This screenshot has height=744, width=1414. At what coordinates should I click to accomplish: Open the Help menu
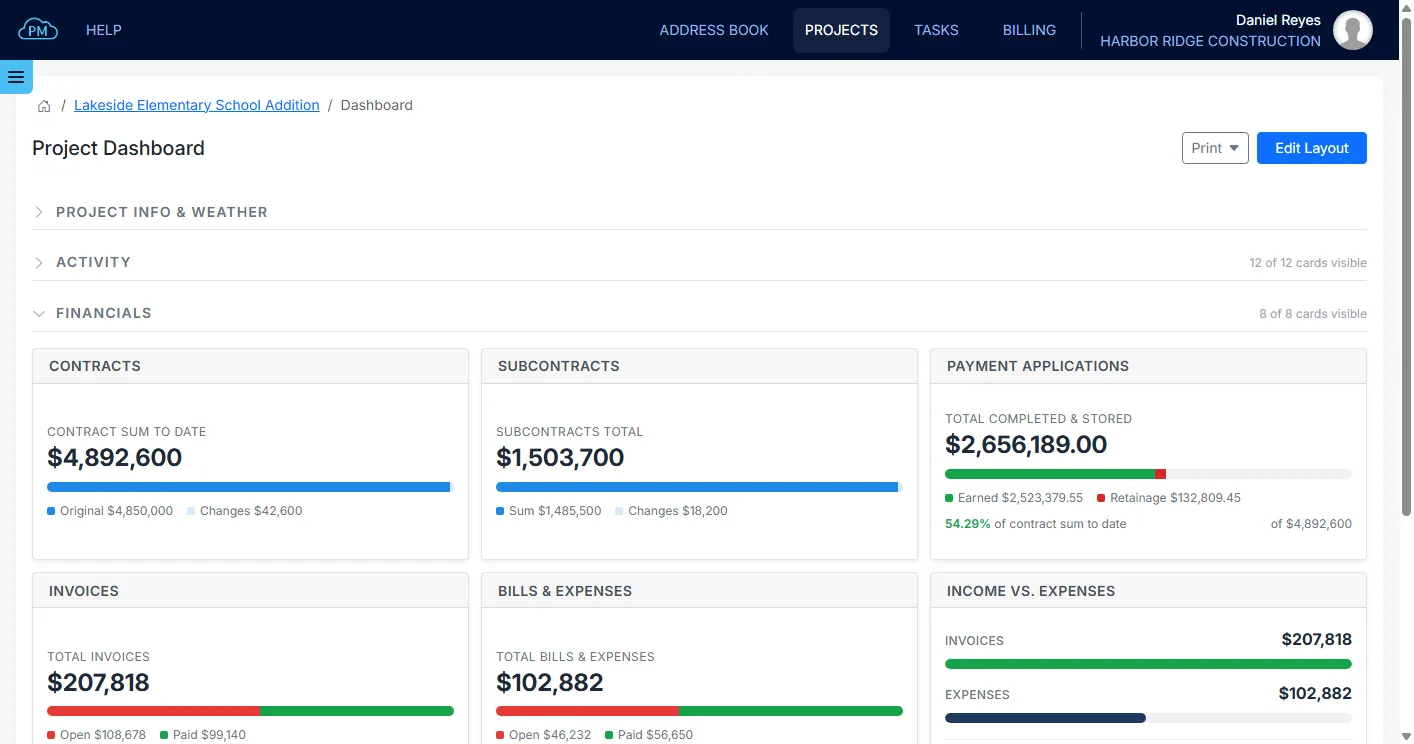pos(104,30)
